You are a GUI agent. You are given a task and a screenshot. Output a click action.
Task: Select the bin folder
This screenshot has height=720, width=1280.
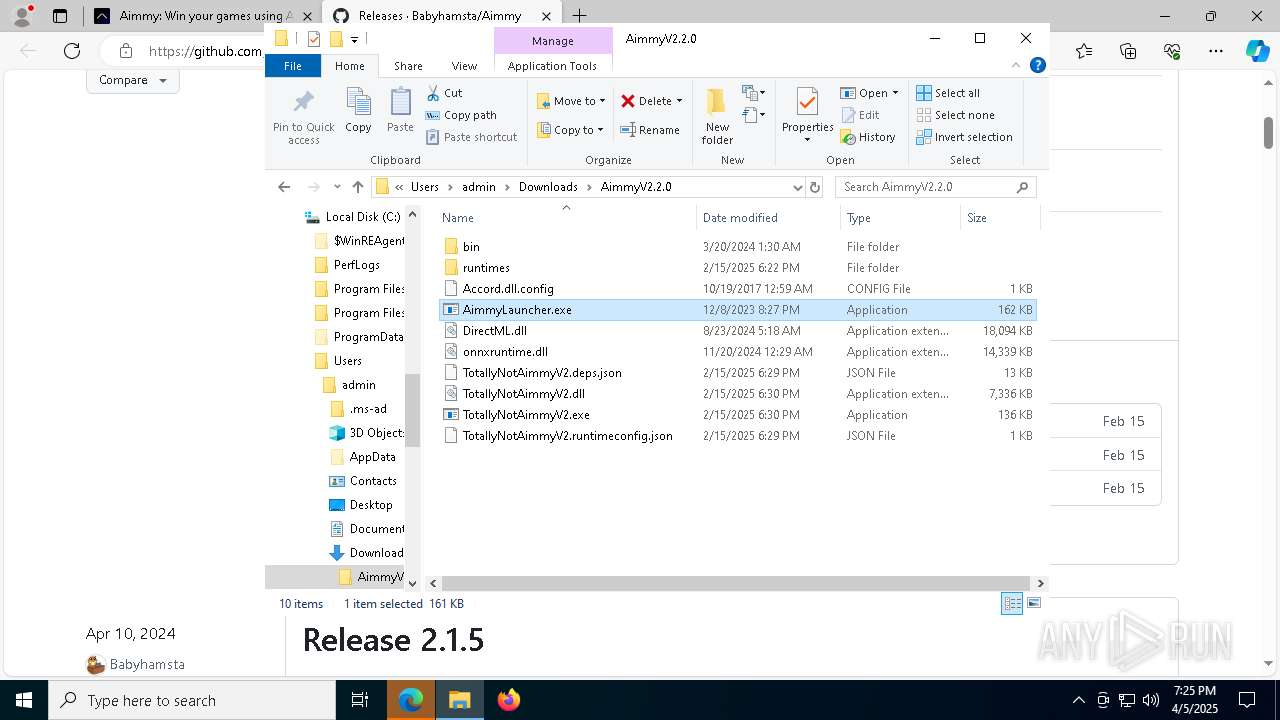point(737,247)
